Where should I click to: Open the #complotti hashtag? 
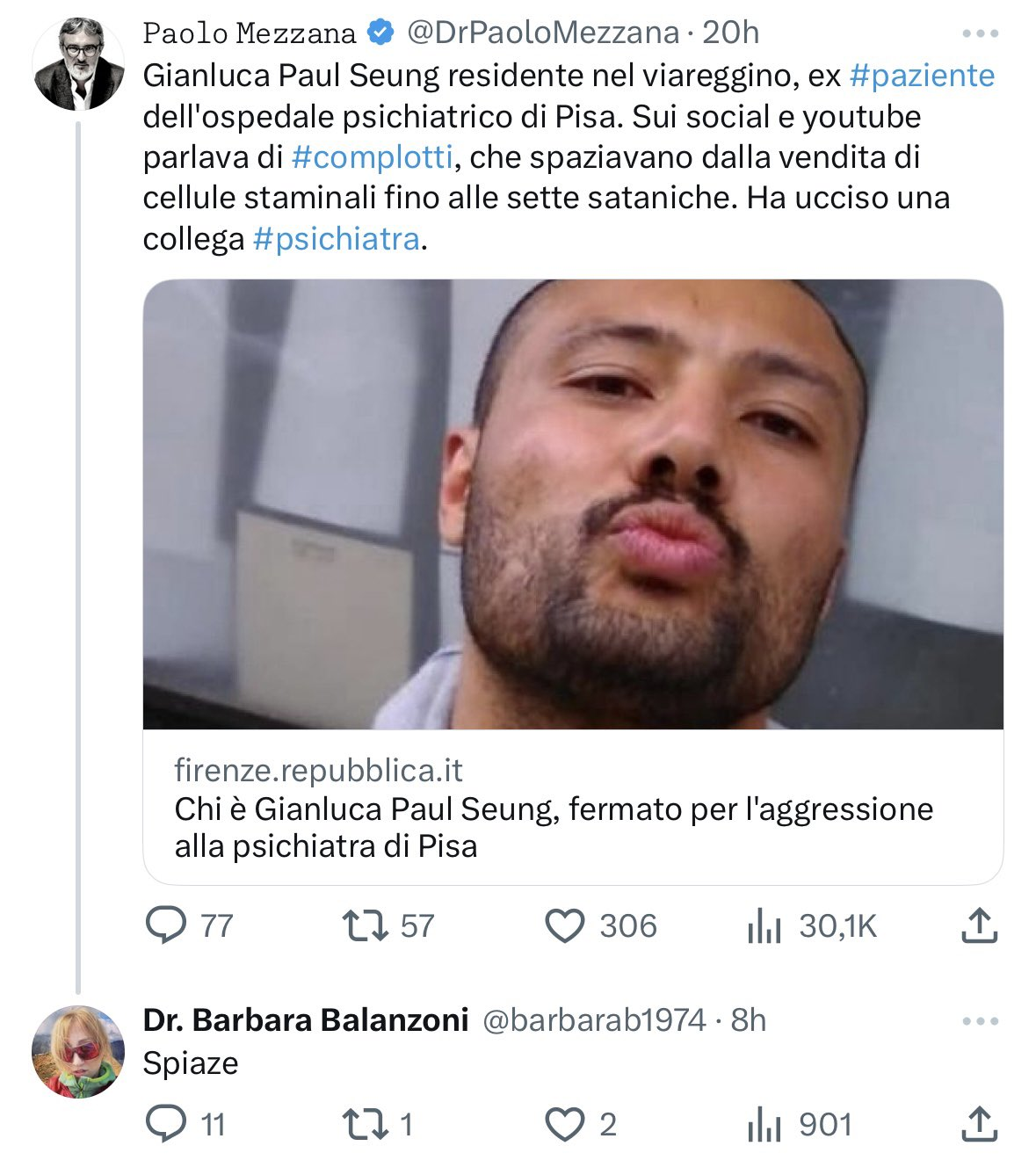(372, 157)
